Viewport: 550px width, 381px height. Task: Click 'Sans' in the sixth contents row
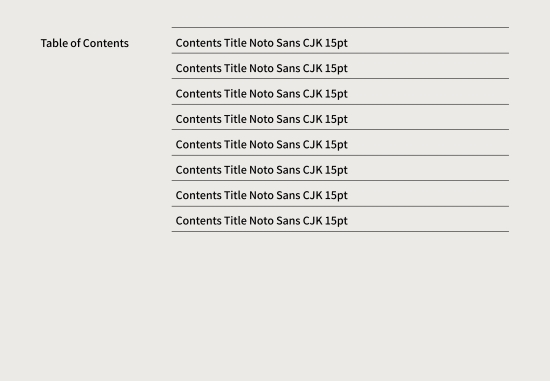(288, 170)
